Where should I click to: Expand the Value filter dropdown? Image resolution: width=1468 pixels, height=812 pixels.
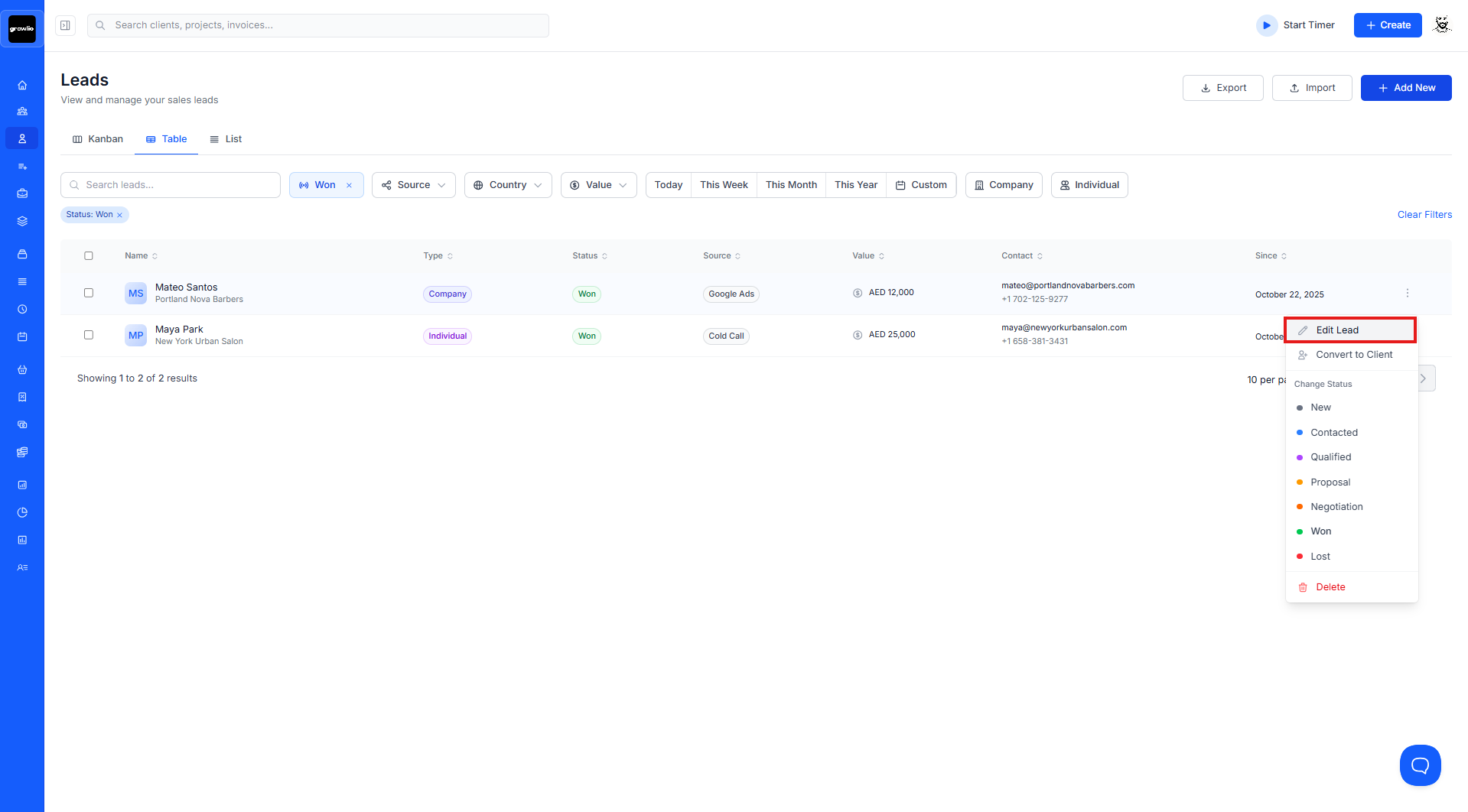pyautogui.click(x=599, y=185)
